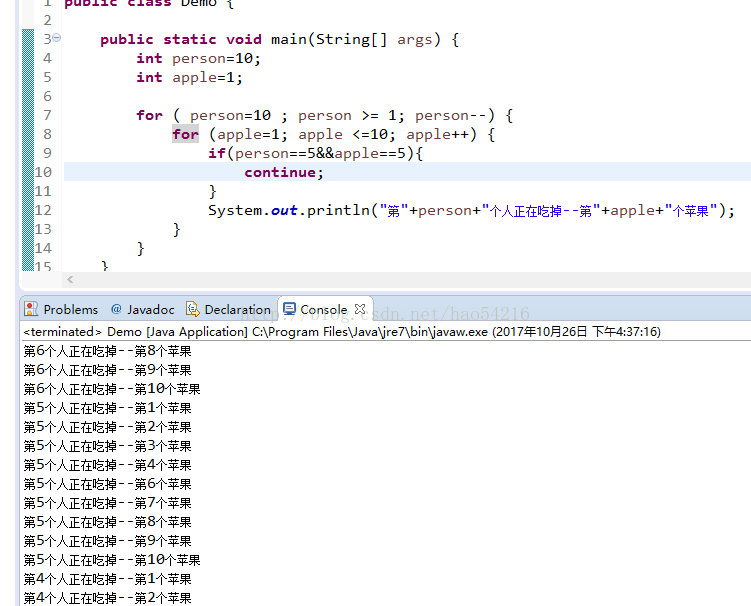The width and height of the screenshot is (751, 606).
Task: Click the if(person==5&&apple==5) condition
Action: [x=316, y=153]
